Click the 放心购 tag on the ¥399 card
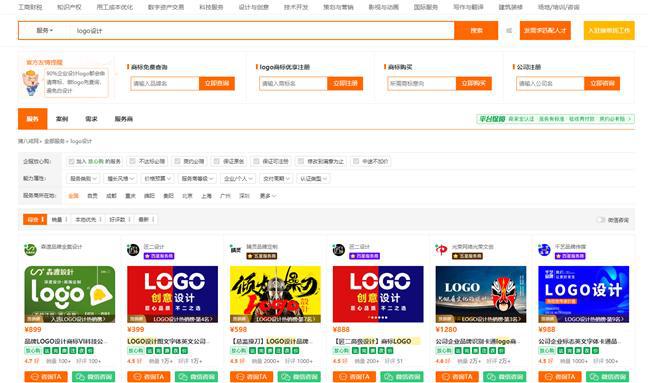This screenshot has height=383, width=650. point(136,351)
